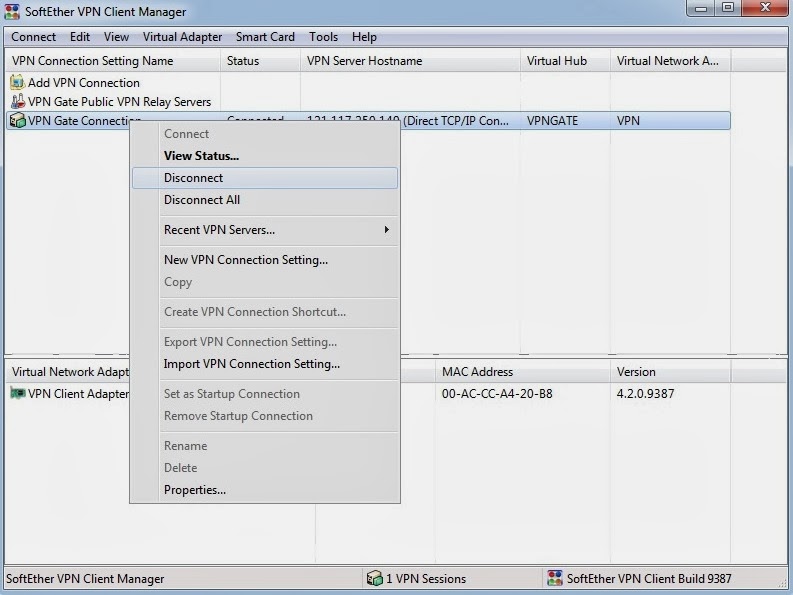Open the Tools menu
This screenshot has width=793, height=595.
pos(323,37)
